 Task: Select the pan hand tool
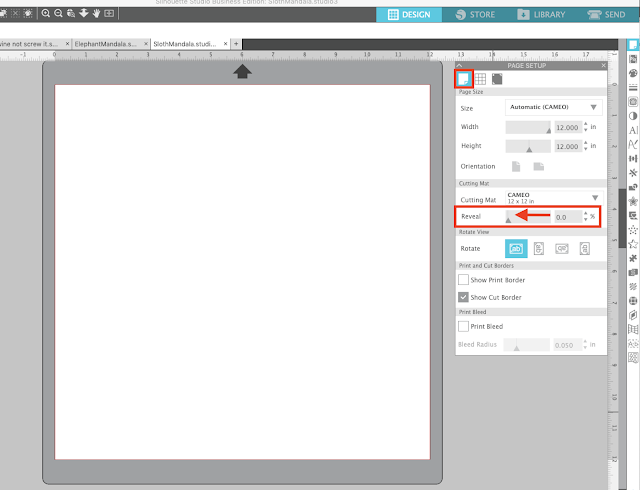(96, 13)
